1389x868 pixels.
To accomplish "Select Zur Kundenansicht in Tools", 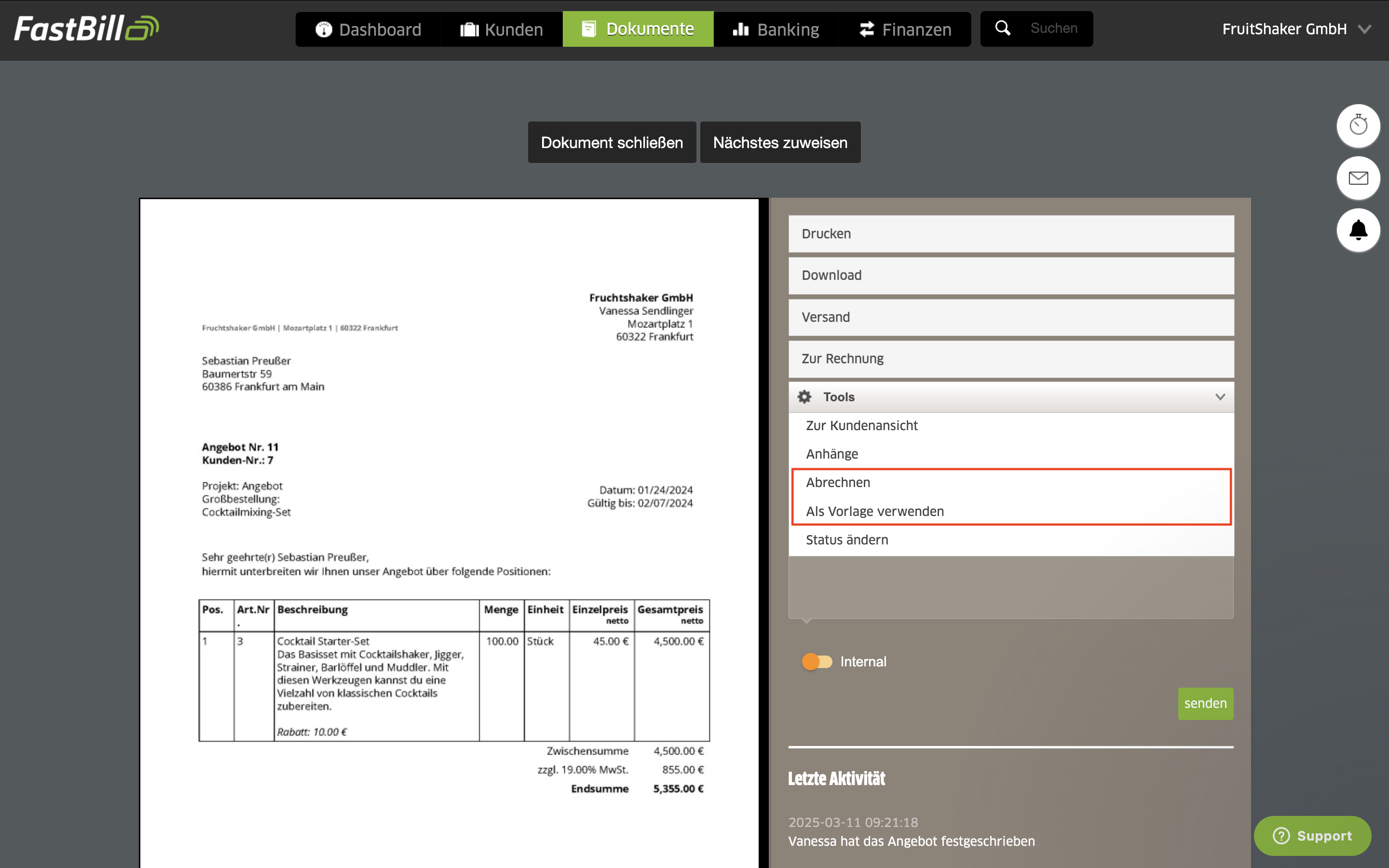I will click(1011, 425).
